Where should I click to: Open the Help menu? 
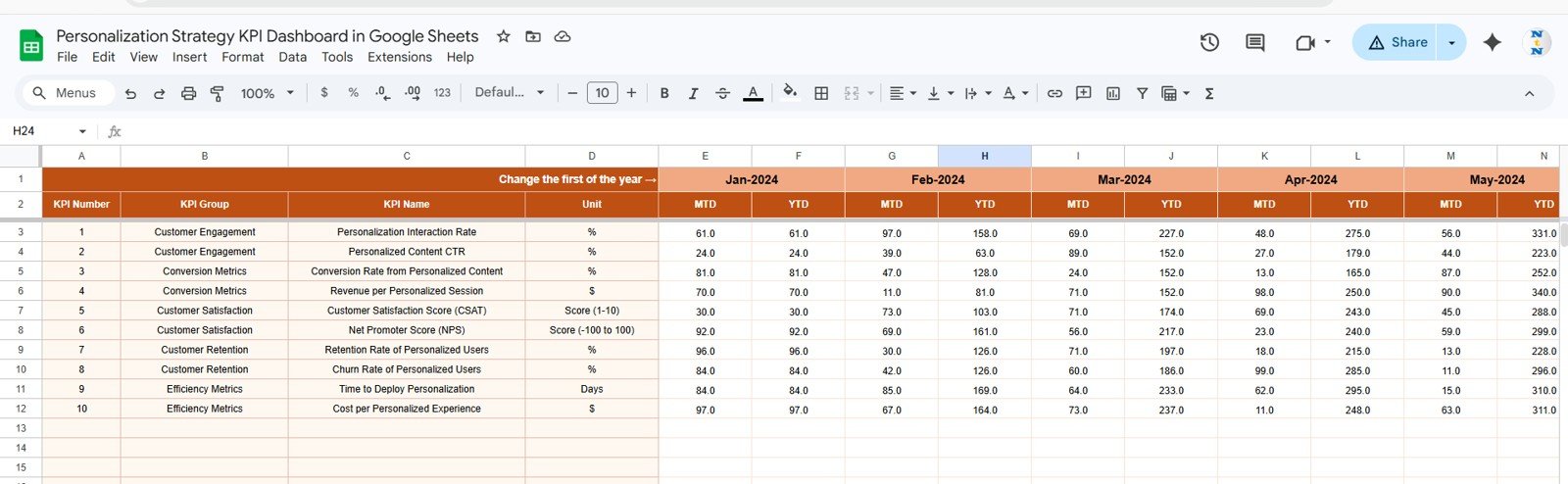(460, 57)
